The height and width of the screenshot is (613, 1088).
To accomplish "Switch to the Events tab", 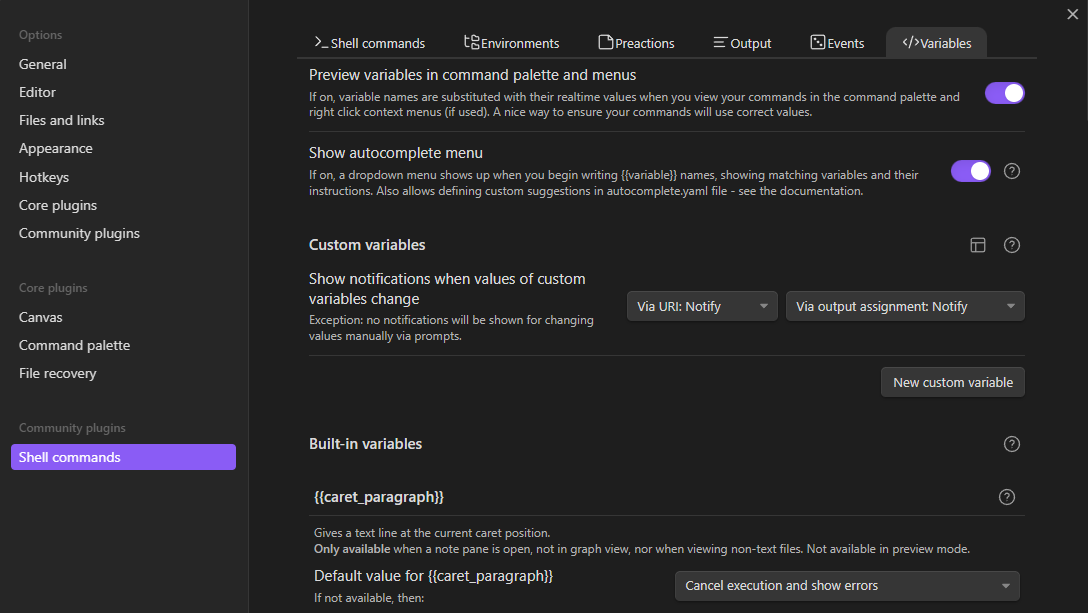I will [x=837, y=43].
